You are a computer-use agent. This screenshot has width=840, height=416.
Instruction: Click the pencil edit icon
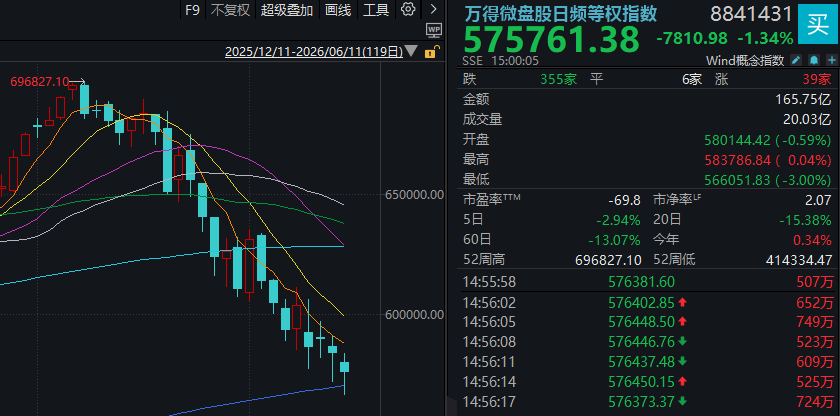pos(796,60)
